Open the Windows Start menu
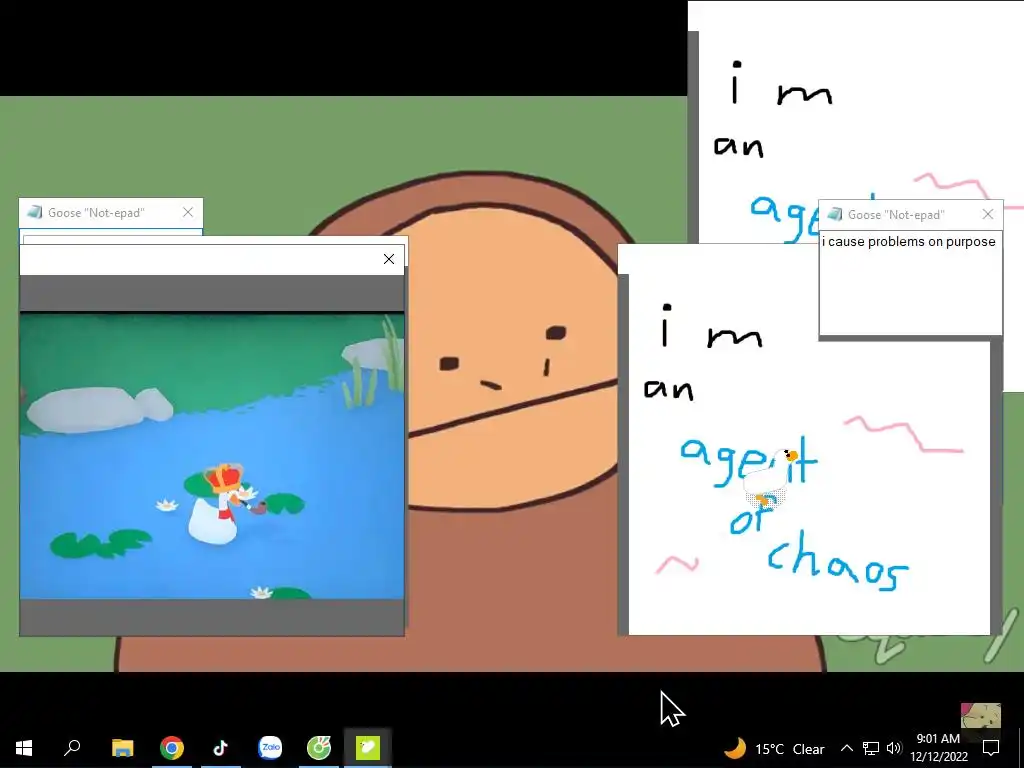Screen dimensions: 1024x768 pyautogui.click(x=24, y=748)
